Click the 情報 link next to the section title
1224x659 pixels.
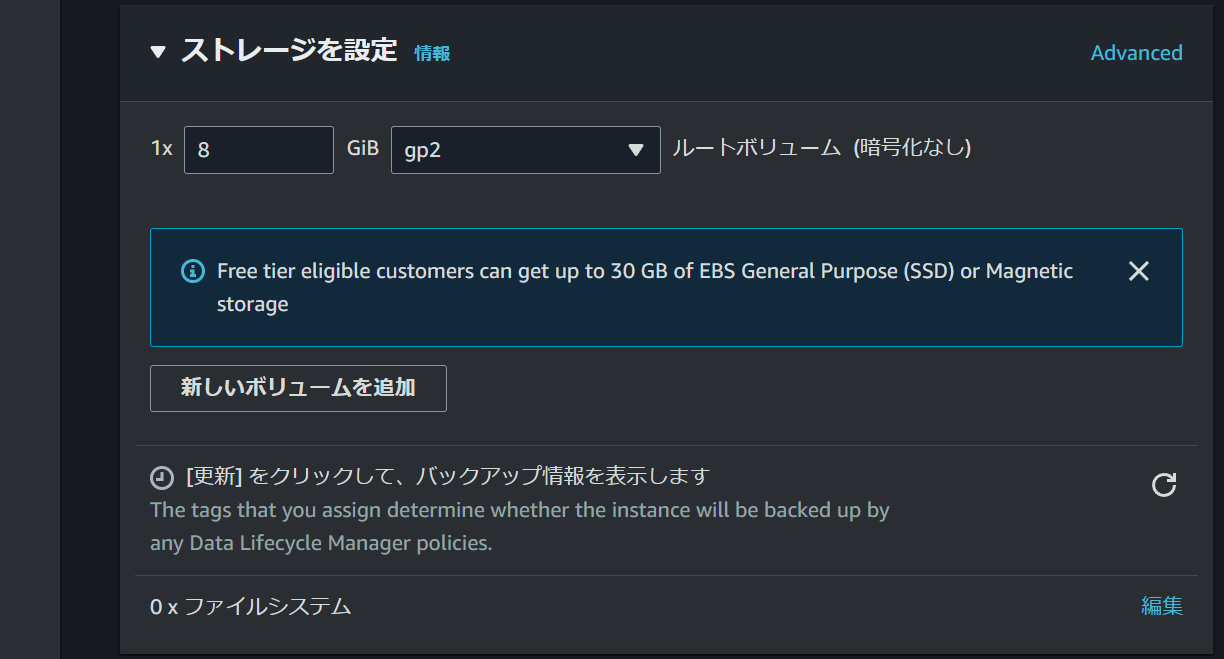pyautogui.click(x=432, y=54)
